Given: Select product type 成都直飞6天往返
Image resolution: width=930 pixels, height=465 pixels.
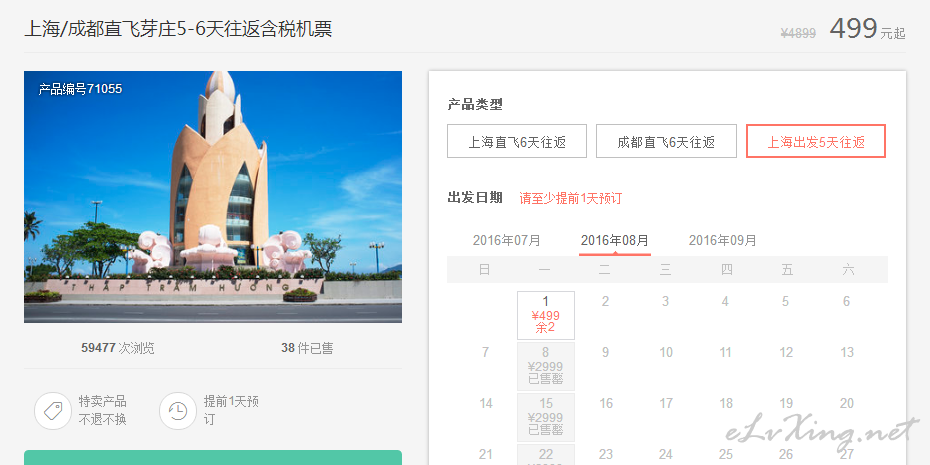Looking at the screenshot, I should (x=666, y=141).
